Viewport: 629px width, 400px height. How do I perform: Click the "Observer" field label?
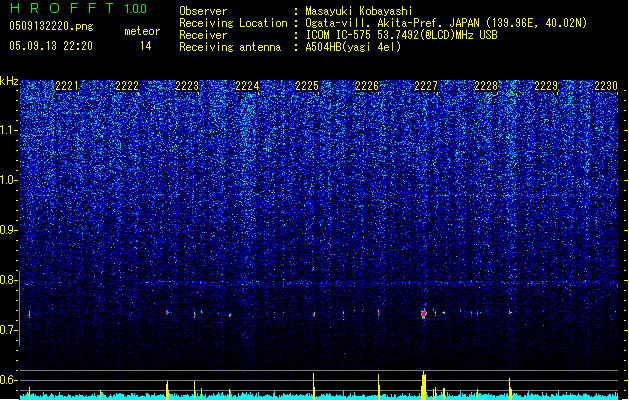pos(203,11)
